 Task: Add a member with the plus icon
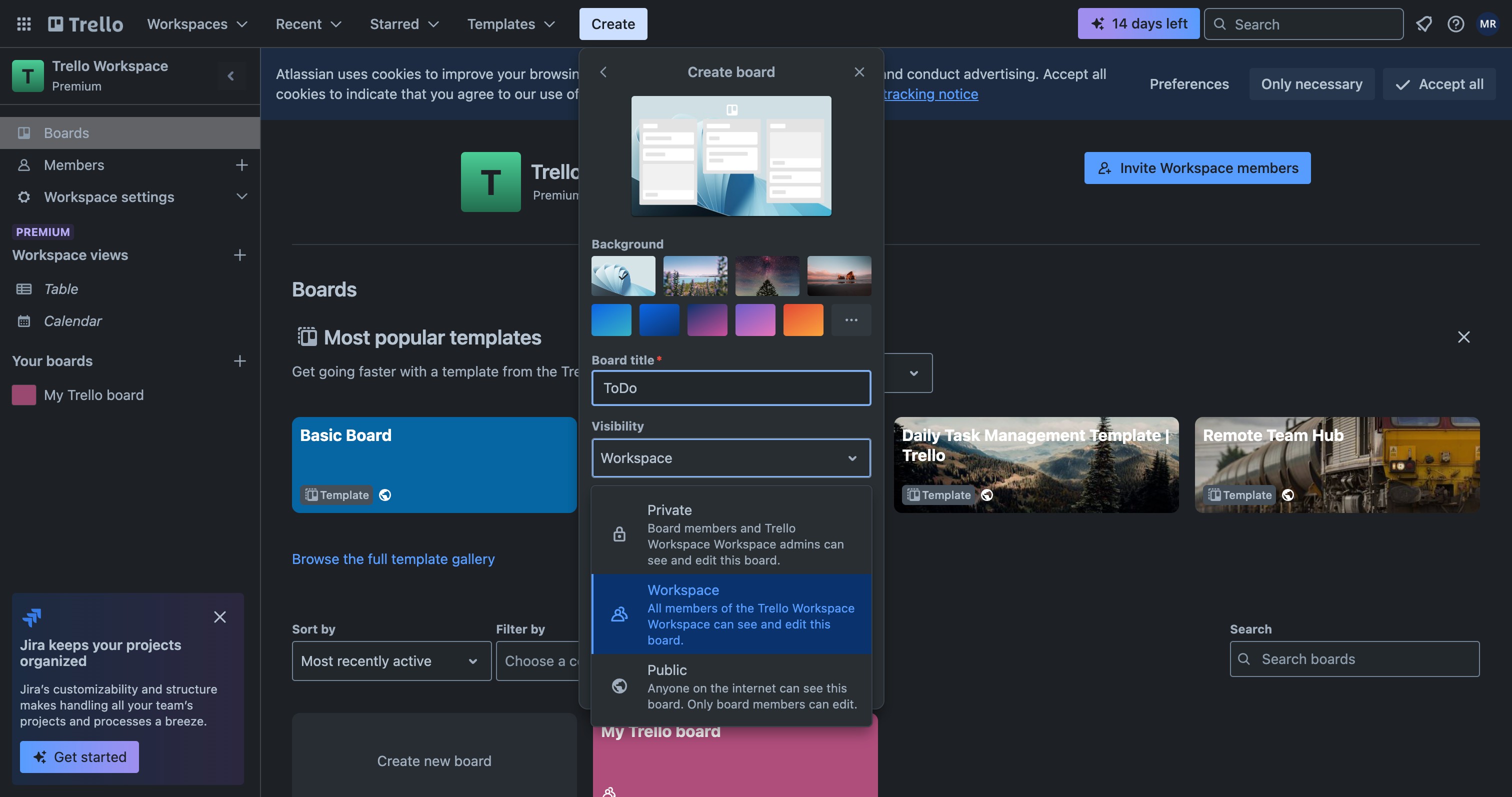tap(241, 165)
